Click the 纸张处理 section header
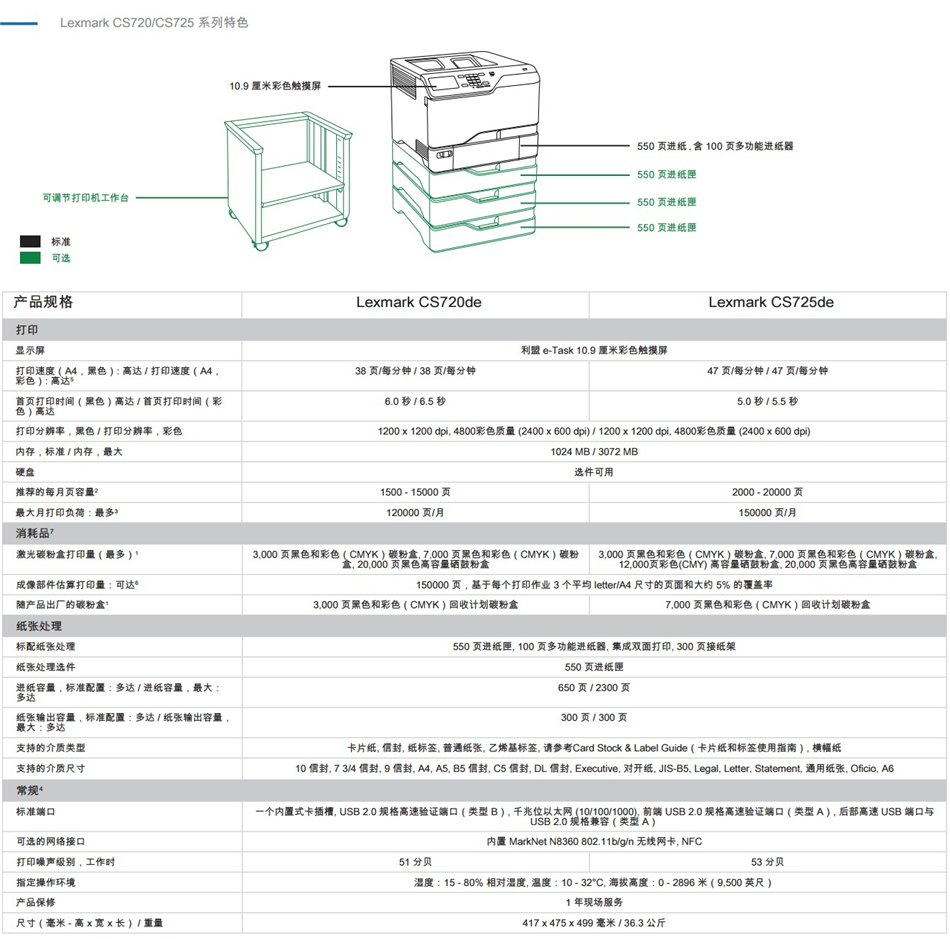The image size is (950, 939). coord(474,626)
